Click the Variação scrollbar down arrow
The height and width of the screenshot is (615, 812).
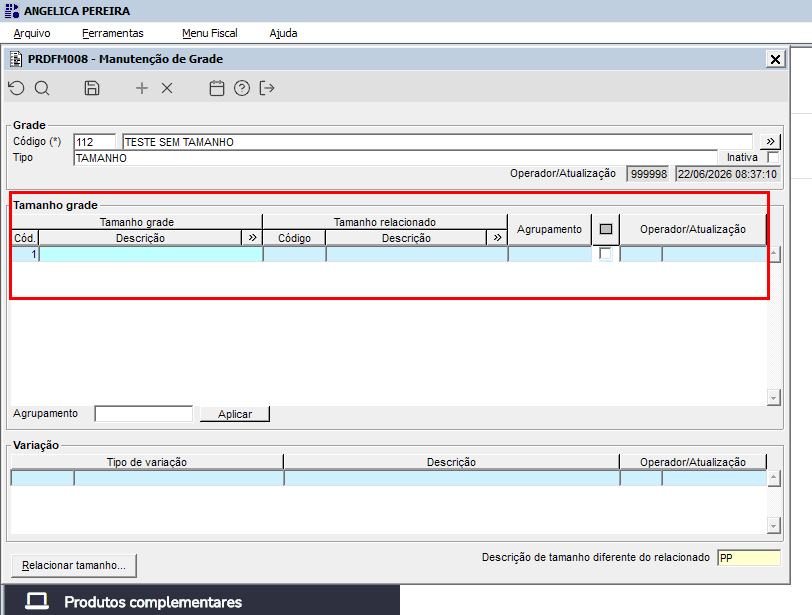tap(774, 525)
